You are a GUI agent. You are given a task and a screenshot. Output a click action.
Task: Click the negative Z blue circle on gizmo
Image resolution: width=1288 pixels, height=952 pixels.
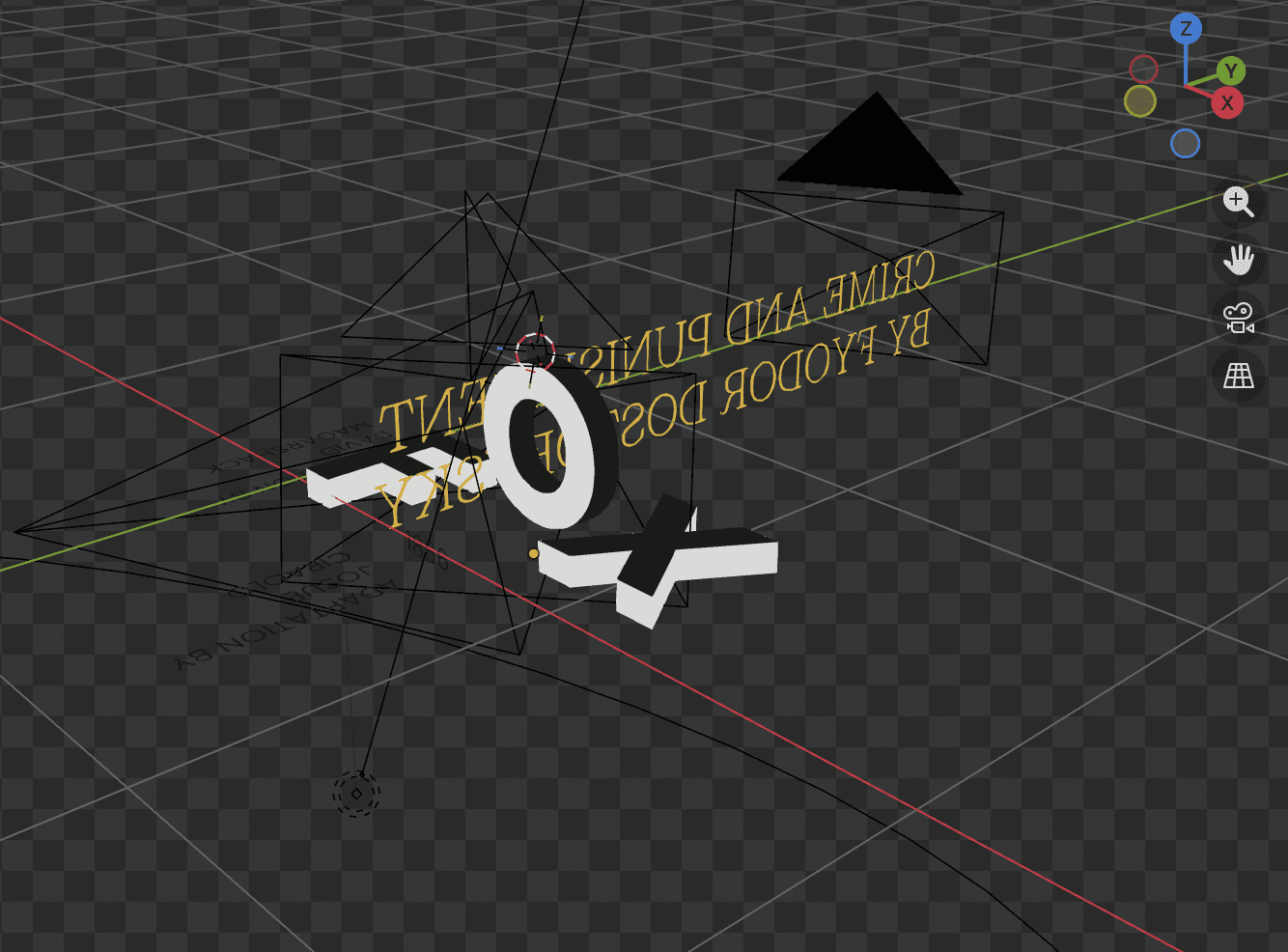pyautogui.click(x=1185, y=144)
